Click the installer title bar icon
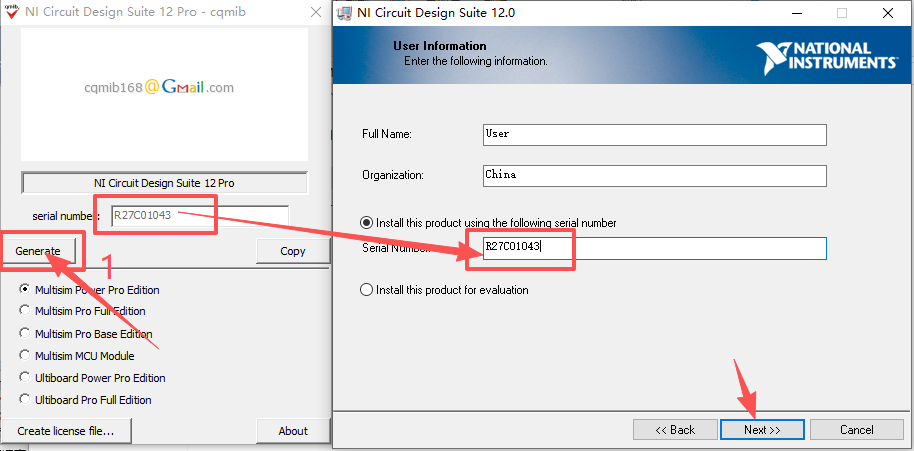 point(347,14)
